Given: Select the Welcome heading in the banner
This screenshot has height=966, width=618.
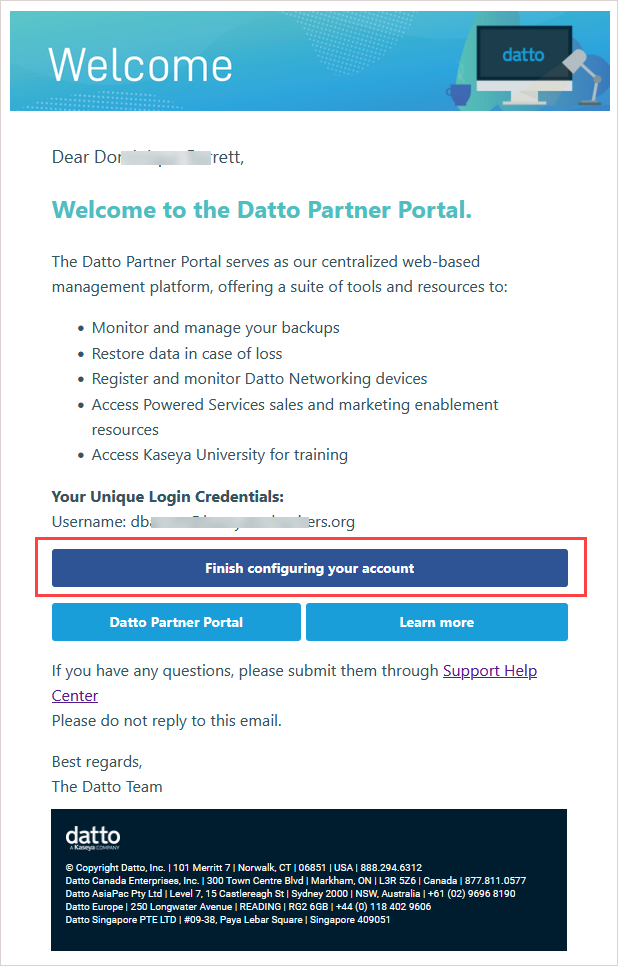Looking at the screenshot, I should 141,64.
